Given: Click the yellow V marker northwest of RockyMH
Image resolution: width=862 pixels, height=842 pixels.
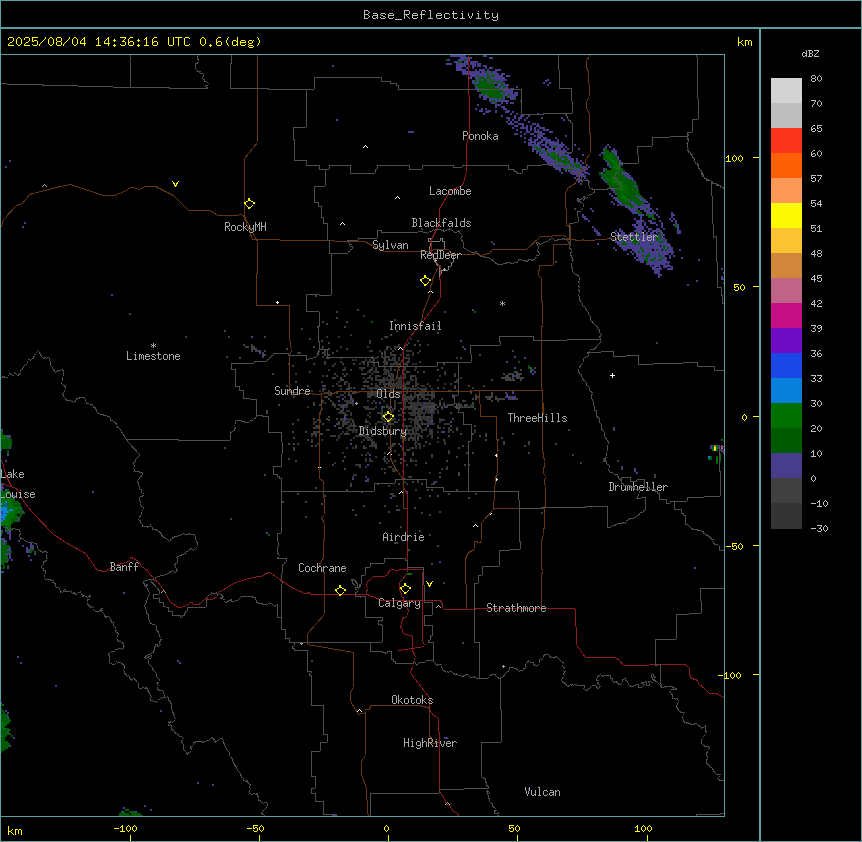Looking at the screenshot, I should 175,184.
